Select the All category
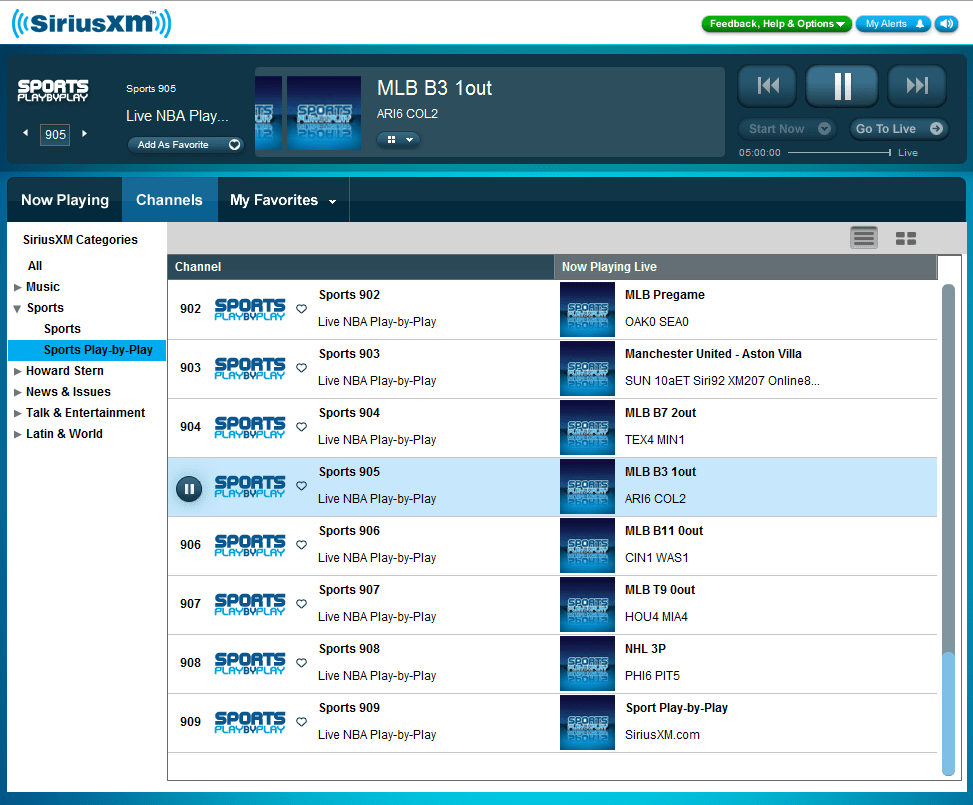Viewport: 973px width, 805px height. (x=35, y=266)
